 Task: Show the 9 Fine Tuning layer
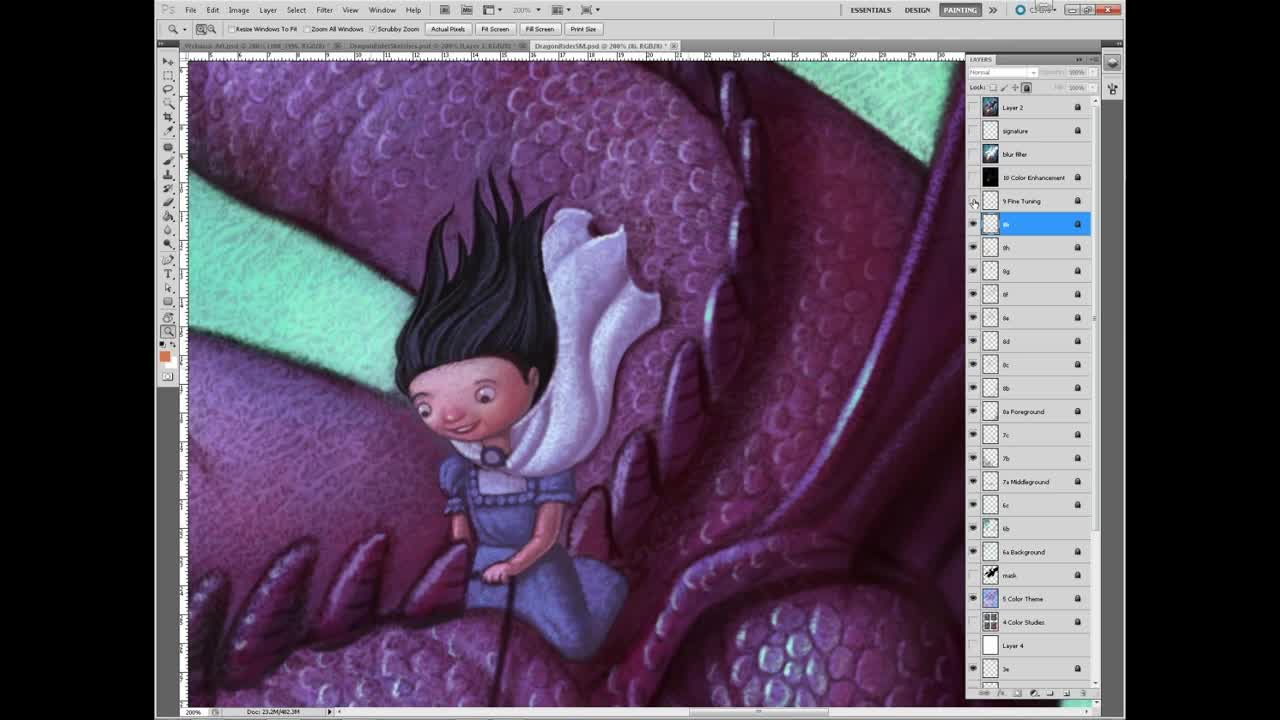click(x=974, y=201)
